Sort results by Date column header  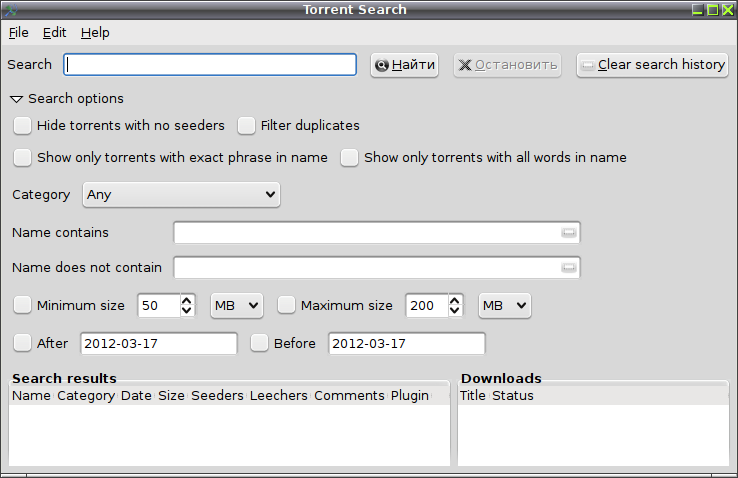pyautogui.click(x=136, y=396)
